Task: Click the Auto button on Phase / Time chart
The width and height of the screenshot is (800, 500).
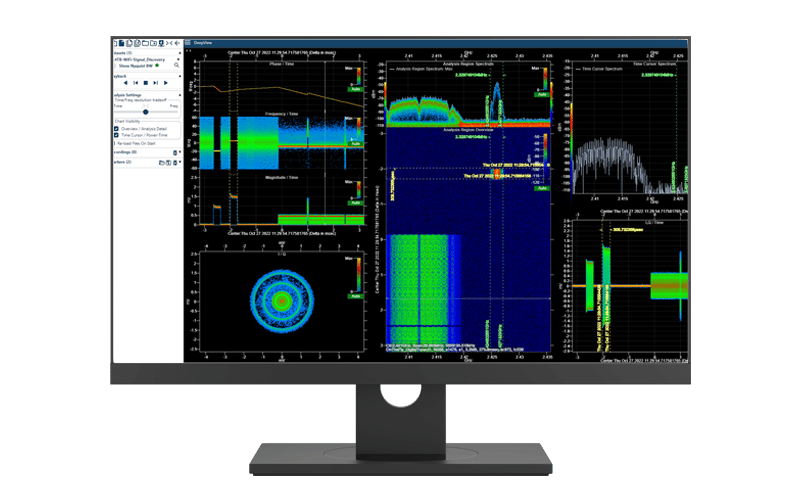Action: point(355,89)
